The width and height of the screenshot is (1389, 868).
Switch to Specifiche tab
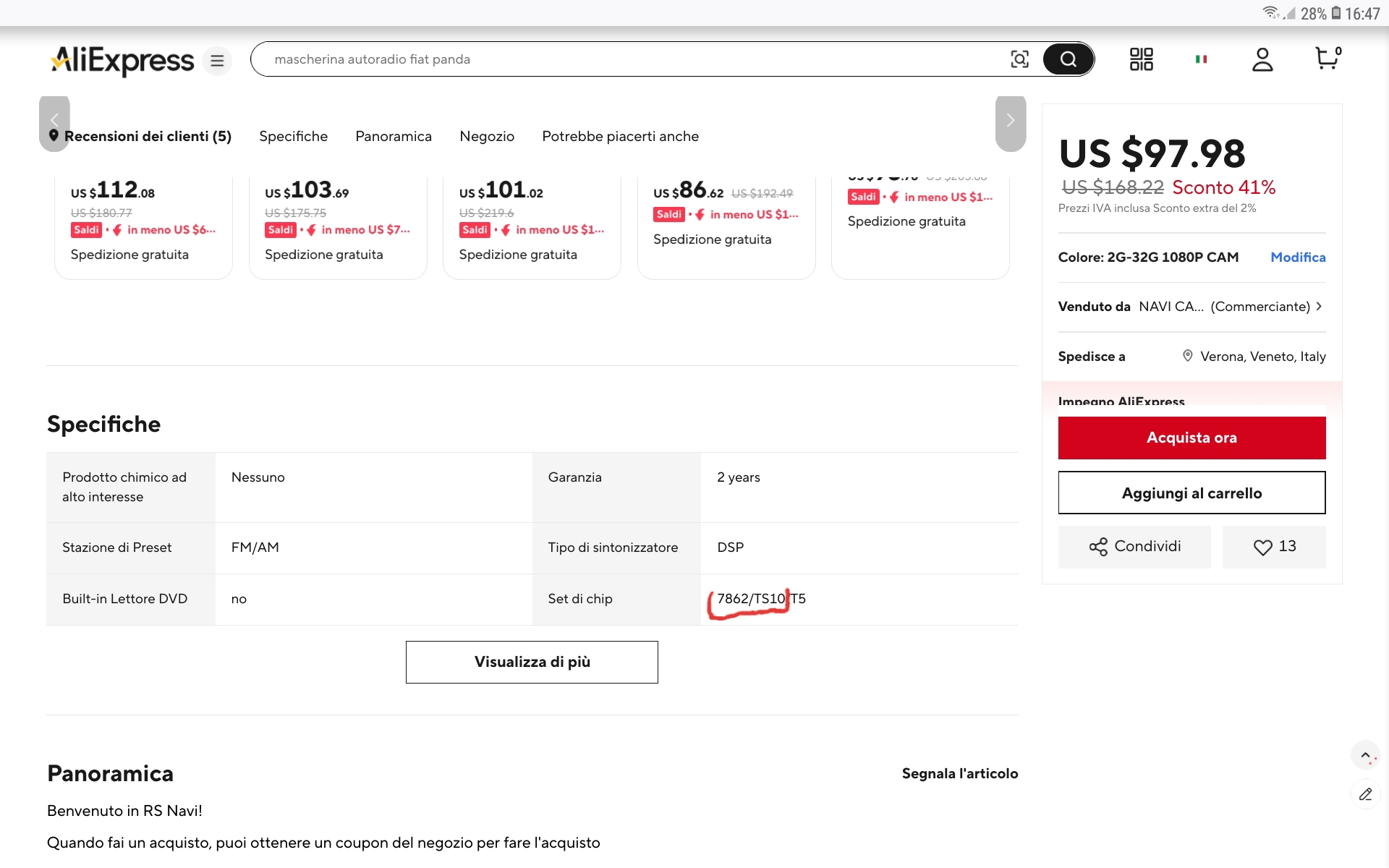293,136
